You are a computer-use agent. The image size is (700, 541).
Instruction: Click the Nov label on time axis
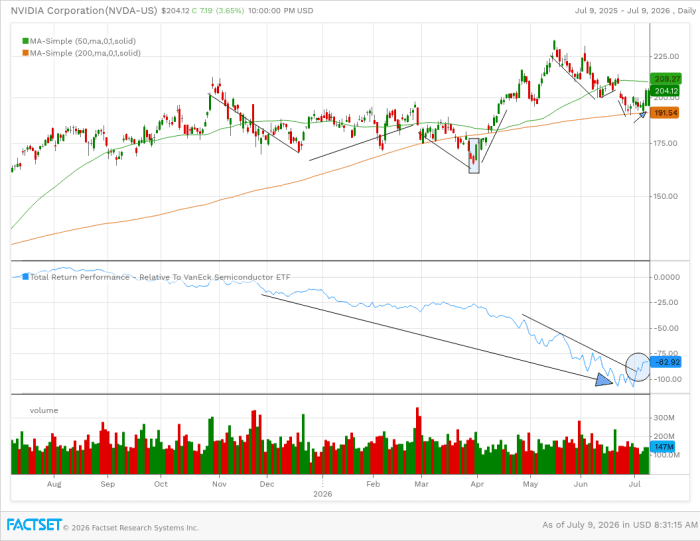pos(219,484)
